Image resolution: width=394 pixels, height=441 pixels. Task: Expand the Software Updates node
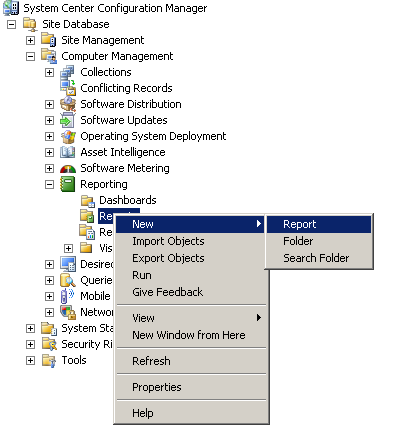[x=49, y=120]
